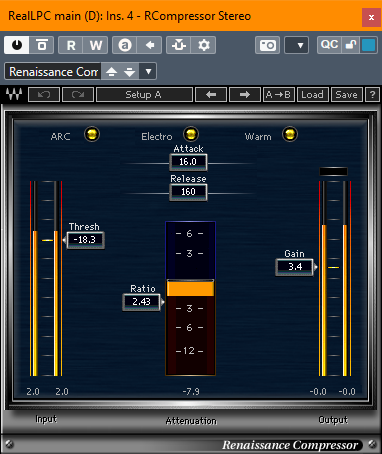382x454 pixels.
Task: Click the -7.9 attenuation peak readout
Action: click(x=191, y=391)
